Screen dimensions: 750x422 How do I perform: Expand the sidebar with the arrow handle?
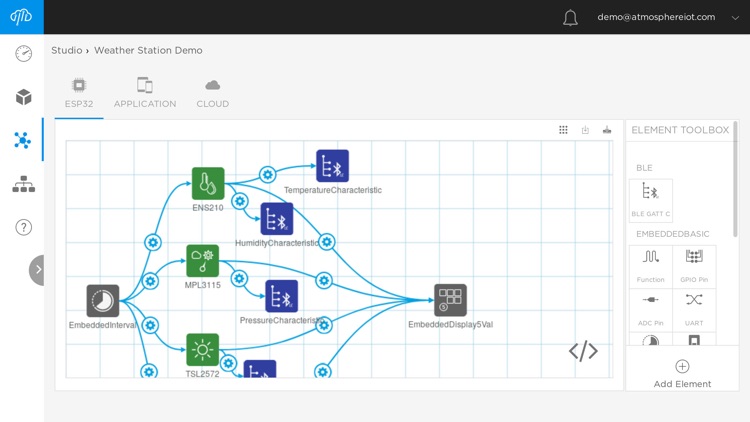coord(37,270)
